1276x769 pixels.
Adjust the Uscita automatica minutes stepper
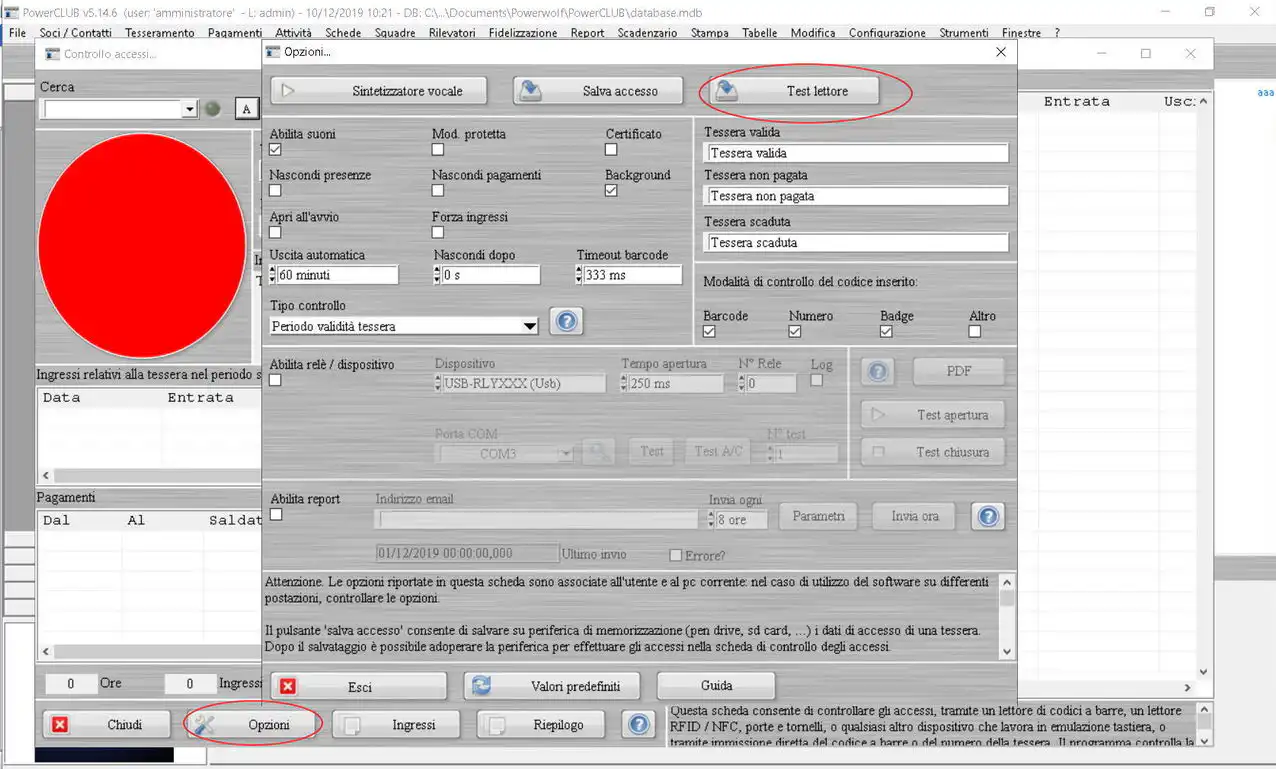click(x=273, y=275)
